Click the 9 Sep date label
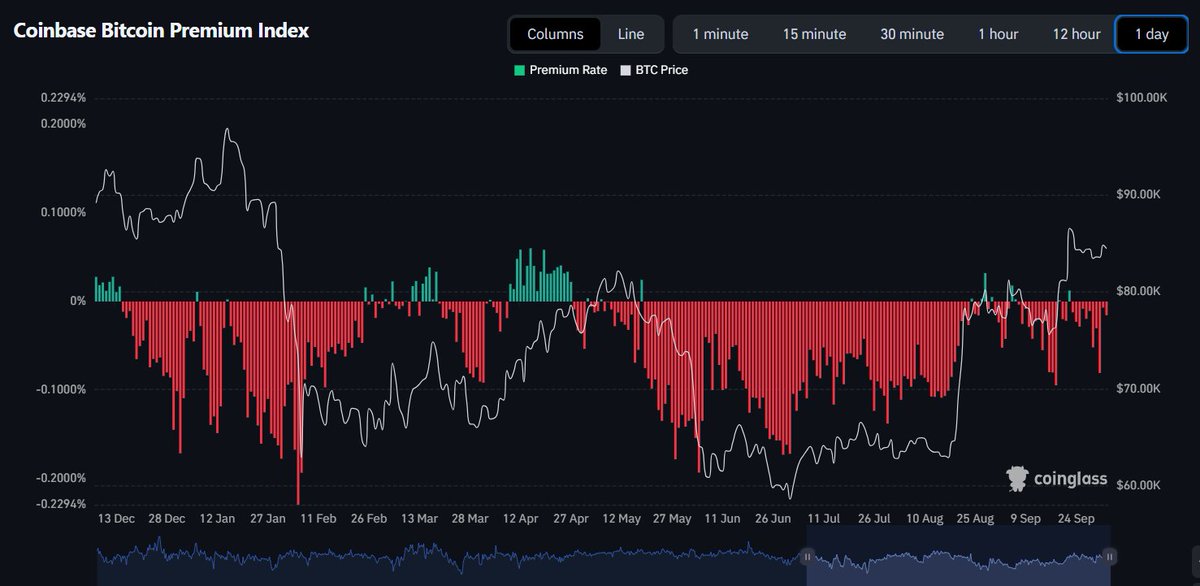1200x586 pixels. (1026, 519)
